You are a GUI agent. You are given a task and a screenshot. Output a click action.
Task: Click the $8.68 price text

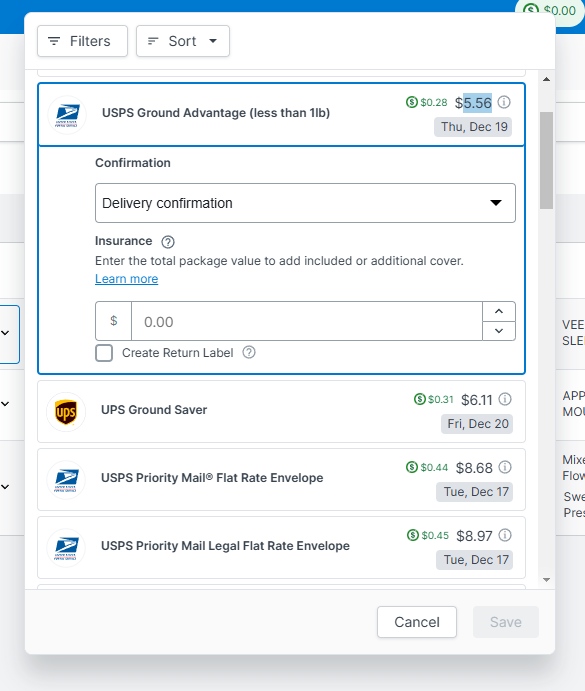point(474,468)
